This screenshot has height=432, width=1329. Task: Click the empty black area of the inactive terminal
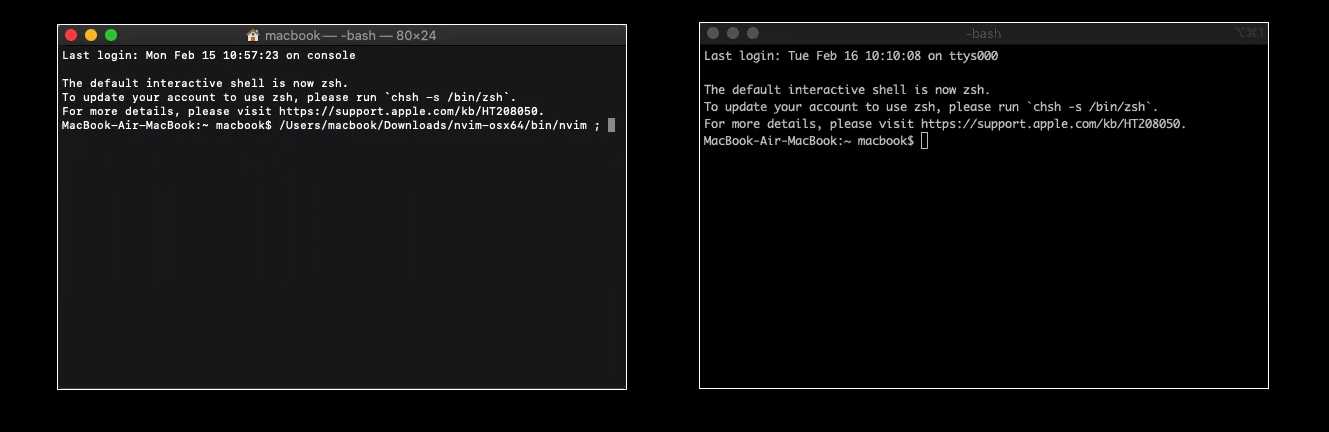tap(983, 280)
